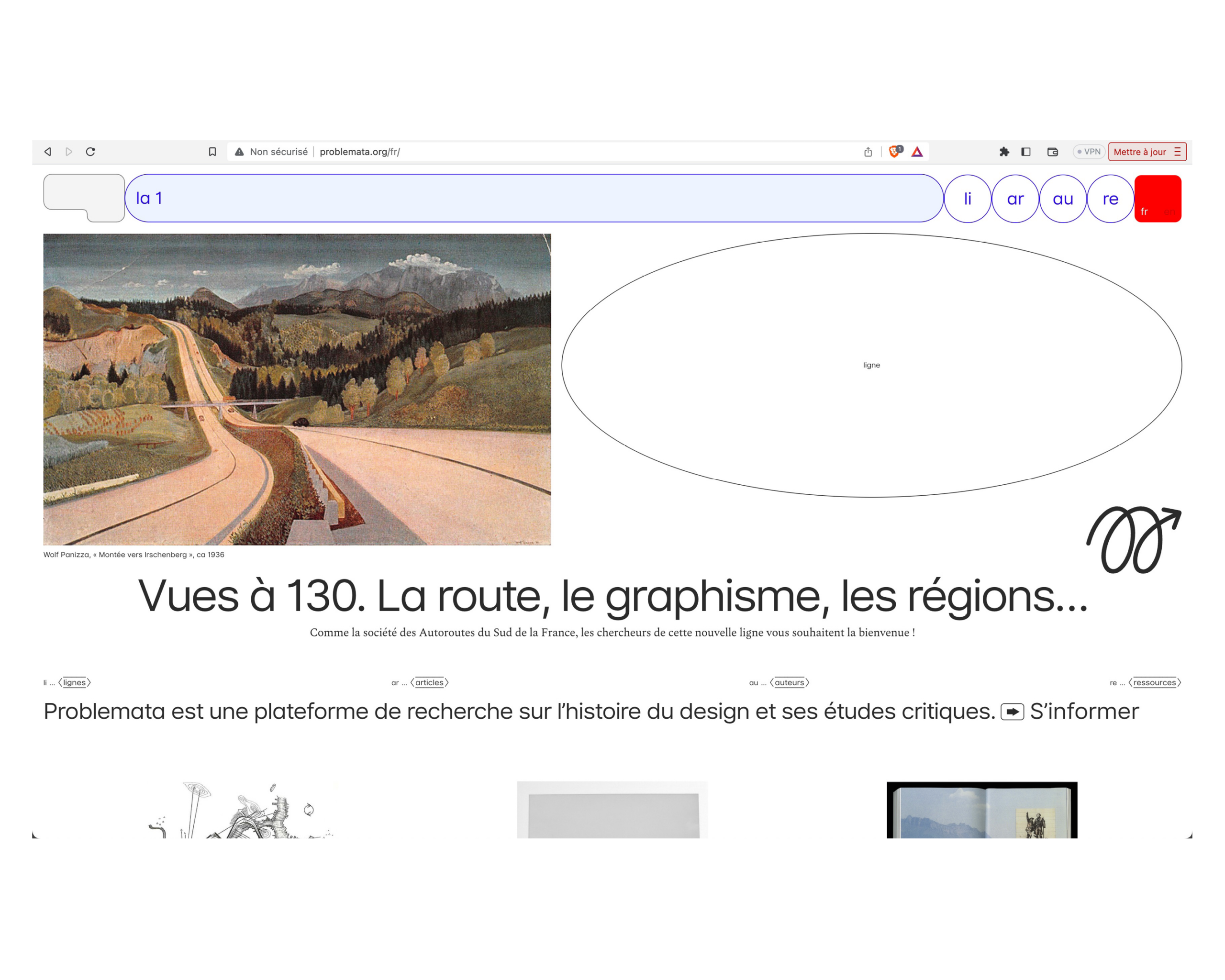
Task: Follow the 'articles' link
Action: point(430,682)
